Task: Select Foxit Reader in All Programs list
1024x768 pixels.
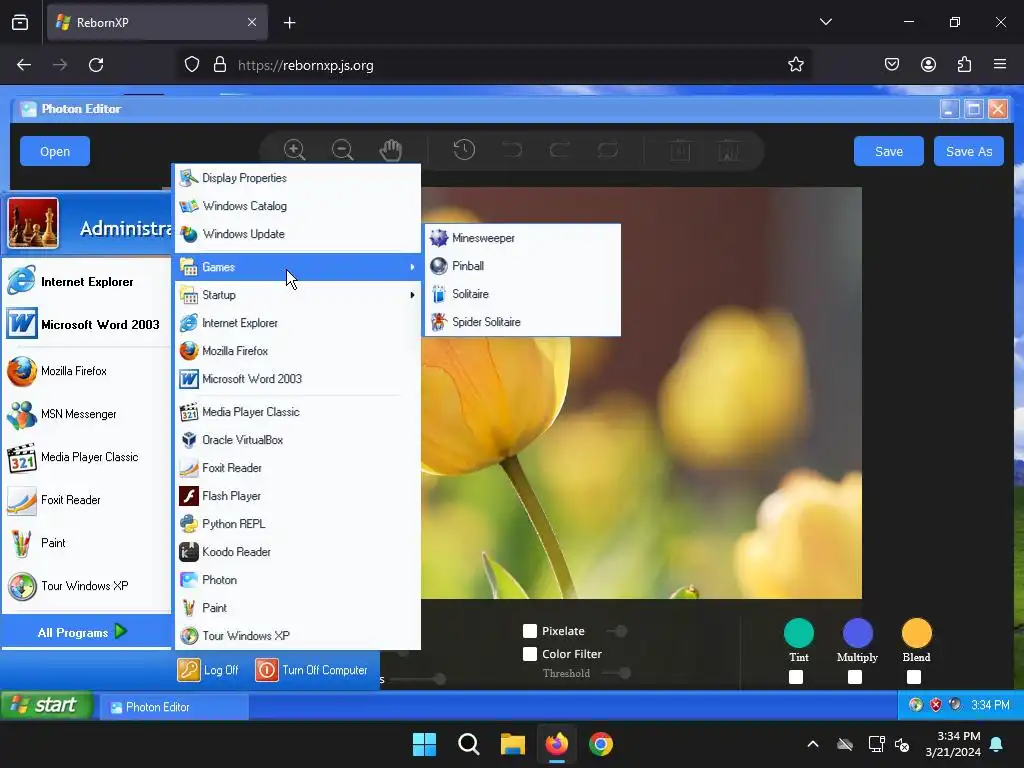Action: click(297, 468)
